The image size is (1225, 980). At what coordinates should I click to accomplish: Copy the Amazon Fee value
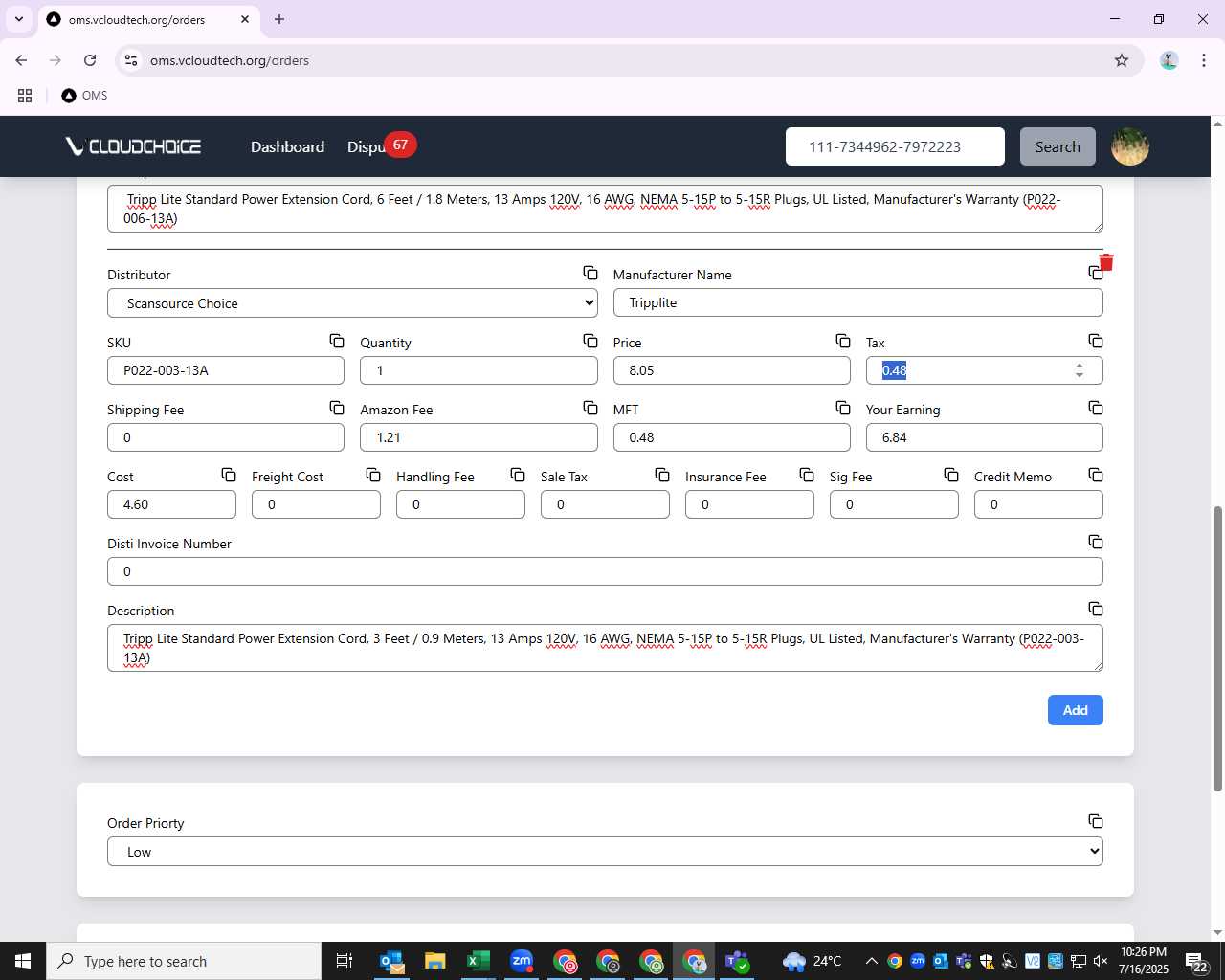click(590, 408)
